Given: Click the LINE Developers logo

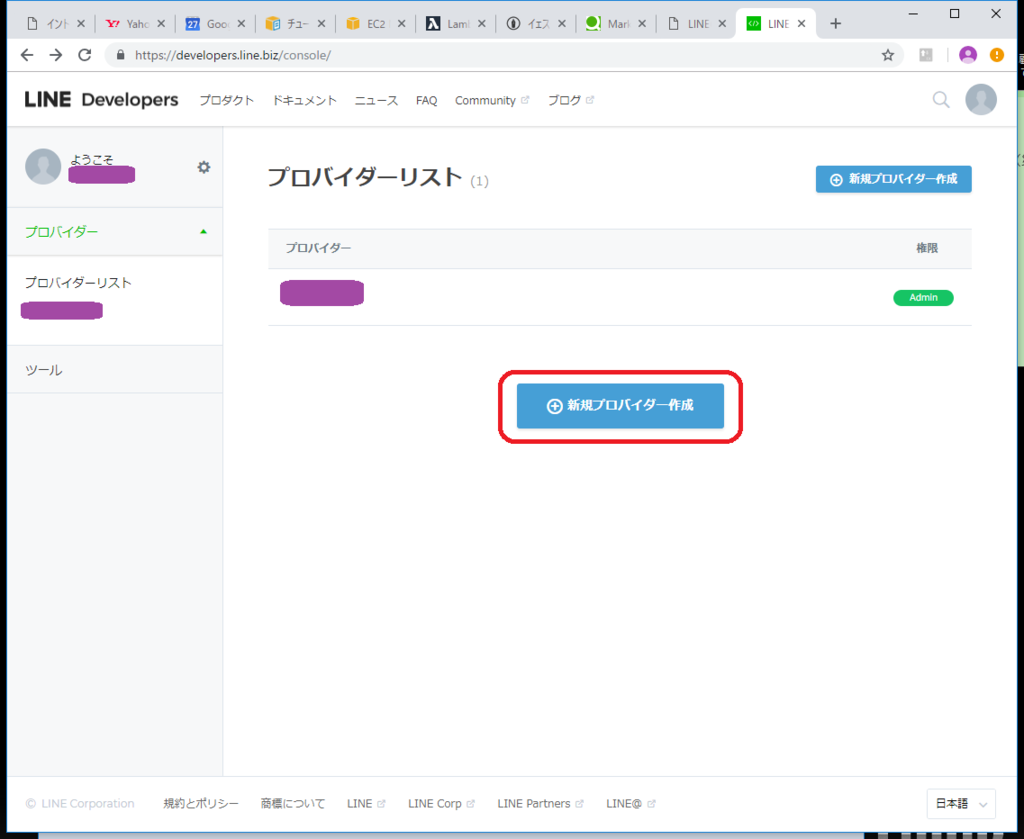Looking at the screenshot, I should point(101,99).
